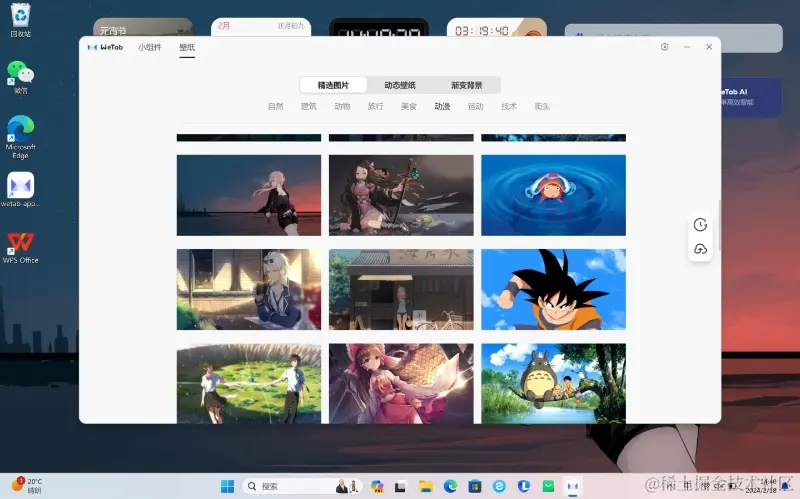The width and height of the screenshot is (800, 499).
Task: Pick the Nezuko kneeling wallpaper
Action: (401, 195)
